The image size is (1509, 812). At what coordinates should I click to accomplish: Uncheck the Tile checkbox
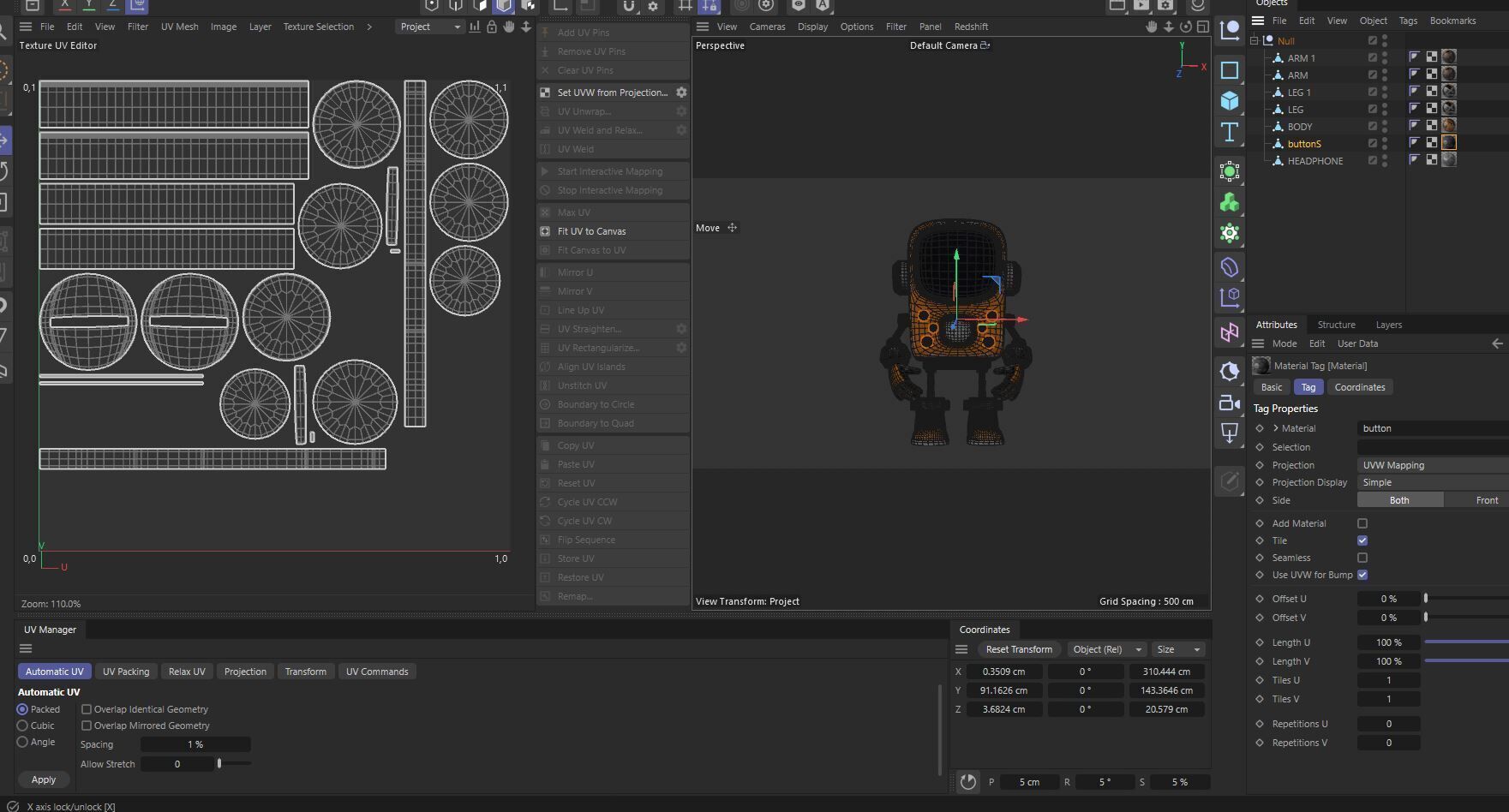[x=1362, y=540]
